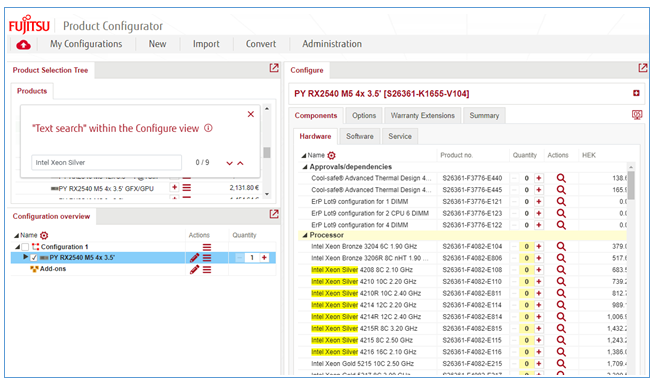View details of Intel Xeon Silver 4214 12C 2.20

[561, 305]
